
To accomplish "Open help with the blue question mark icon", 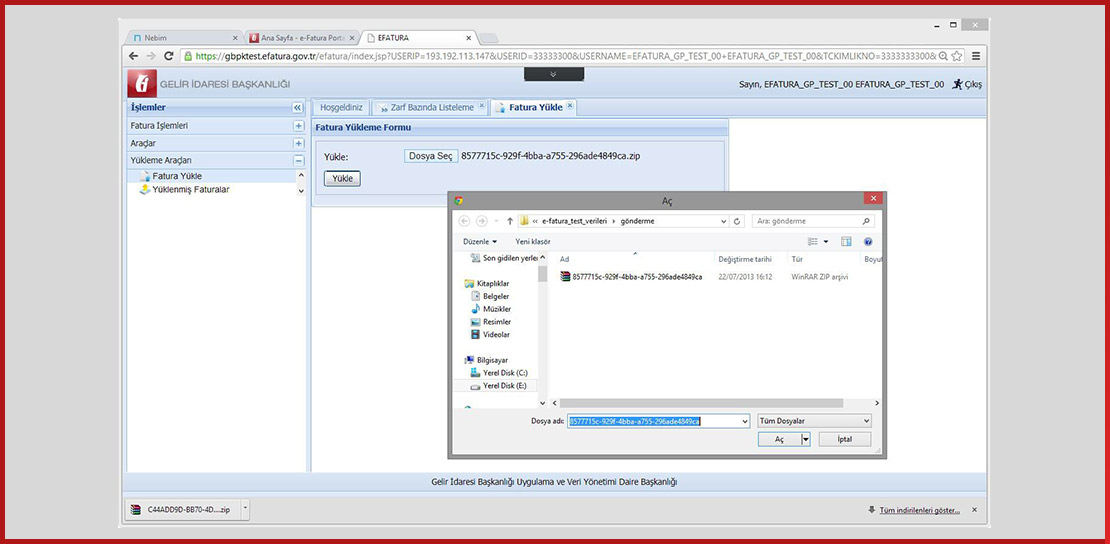I will pos(868,242).
